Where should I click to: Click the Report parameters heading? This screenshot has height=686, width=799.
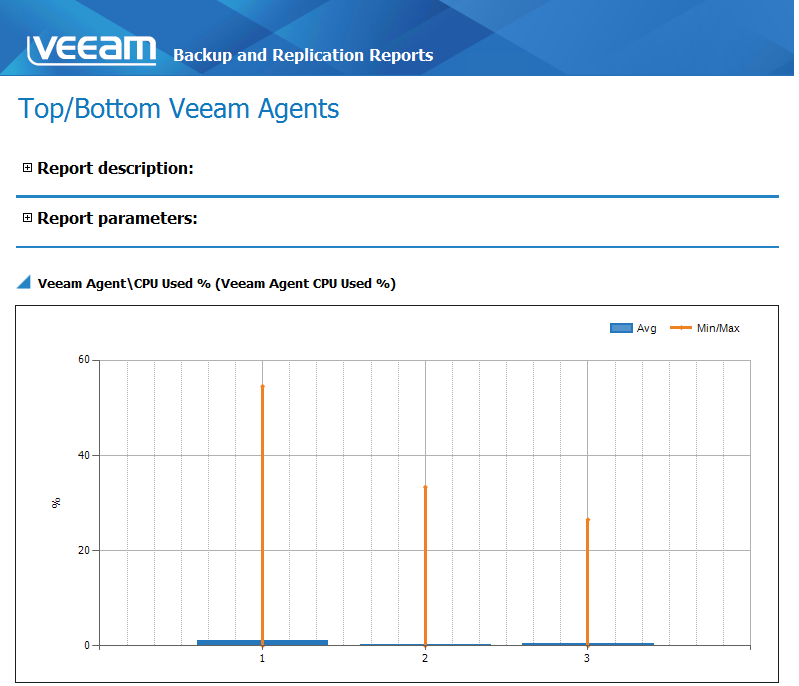117,218
